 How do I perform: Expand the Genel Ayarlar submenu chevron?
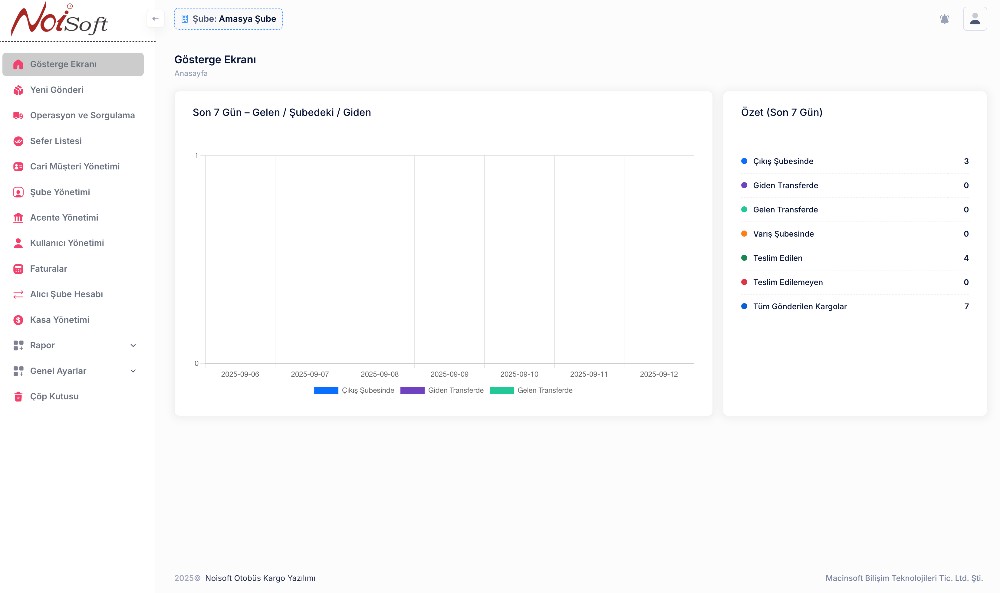coord(133,371)
